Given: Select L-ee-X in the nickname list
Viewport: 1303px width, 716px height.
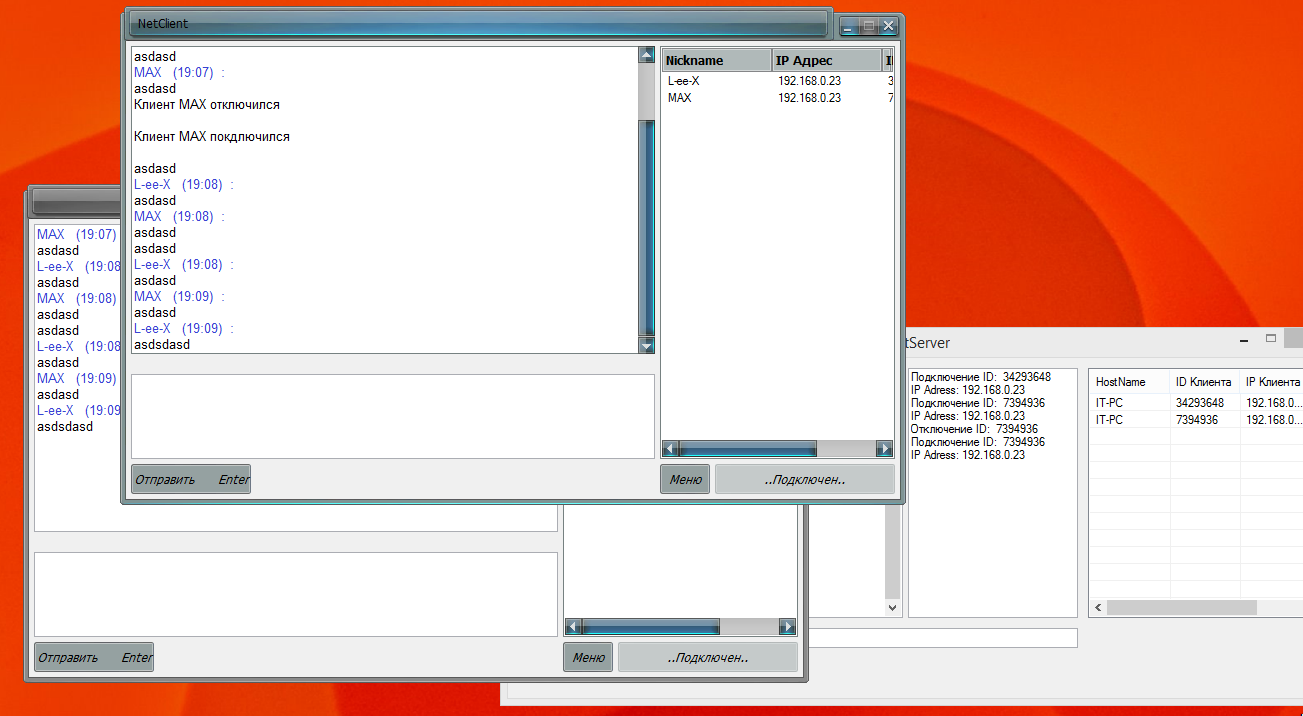Looking at the screenshot, I should click(x=683, y=80).
